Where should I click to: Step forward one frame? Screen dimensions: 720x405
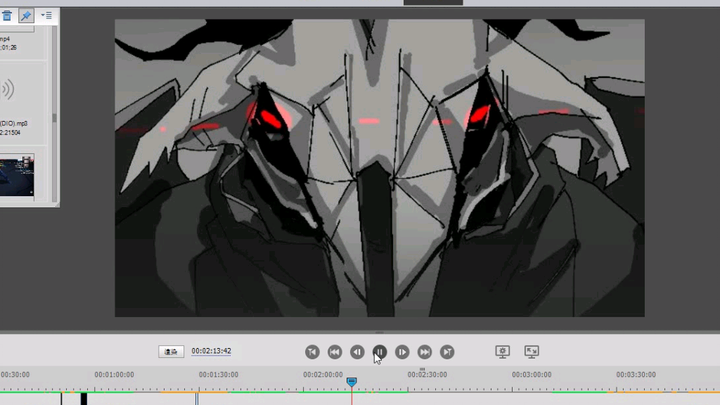tap(402, 352)
